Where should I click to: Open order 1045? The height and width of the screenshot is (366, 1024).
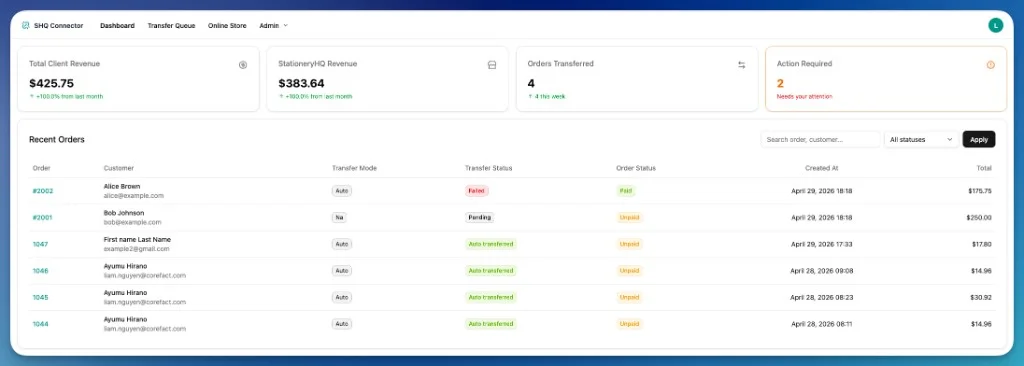[x=40, y=297]
